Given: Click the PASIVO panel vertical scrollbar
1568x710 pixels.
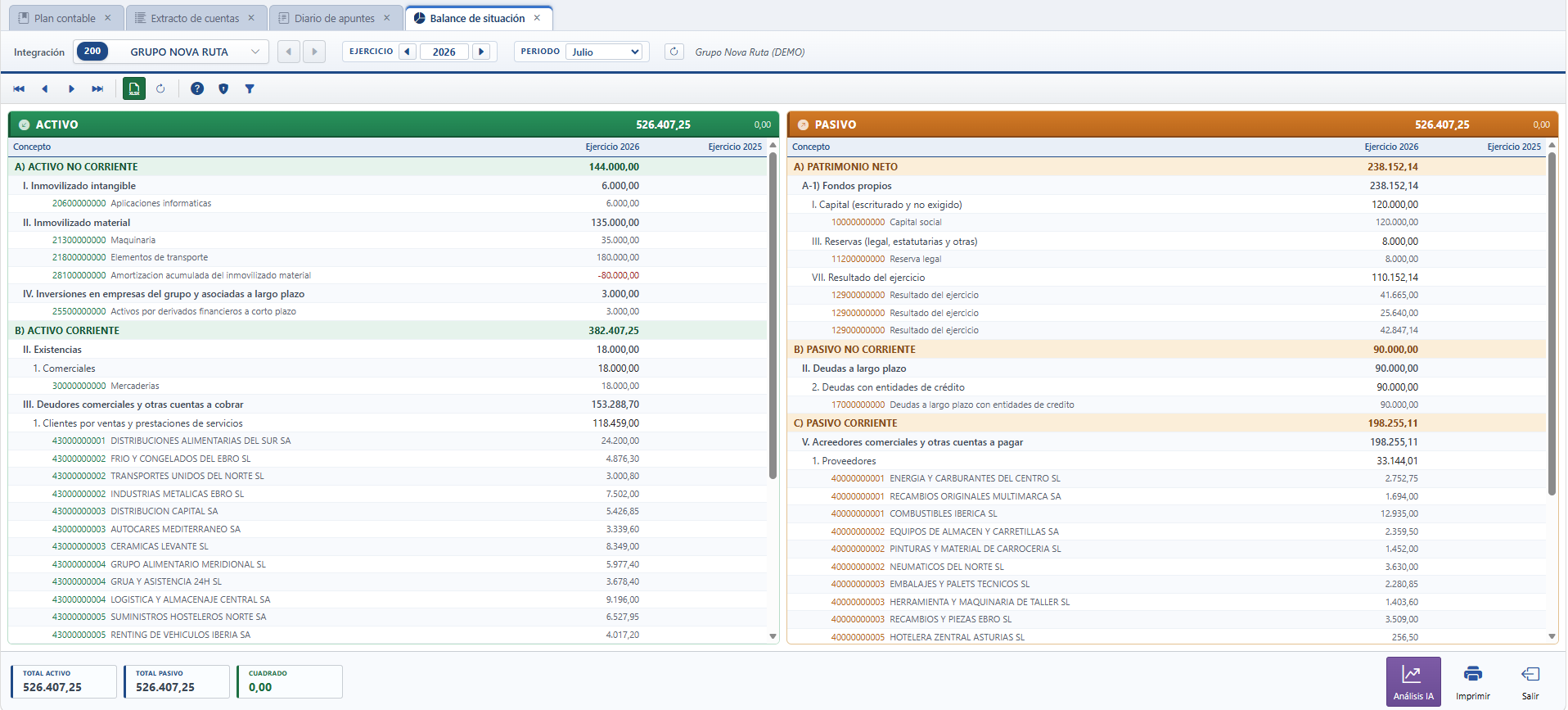Looking at the screenshot, I should [x=1552, y=324].
